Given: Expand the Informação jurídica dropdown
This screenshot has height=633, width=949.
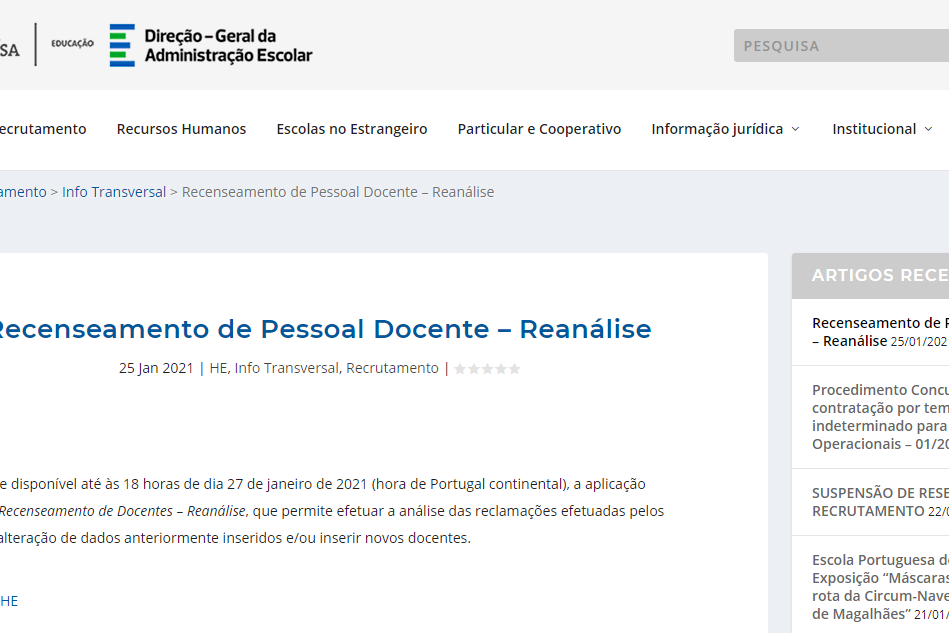Looking at the screenshot, I should (x=725, y=129).
